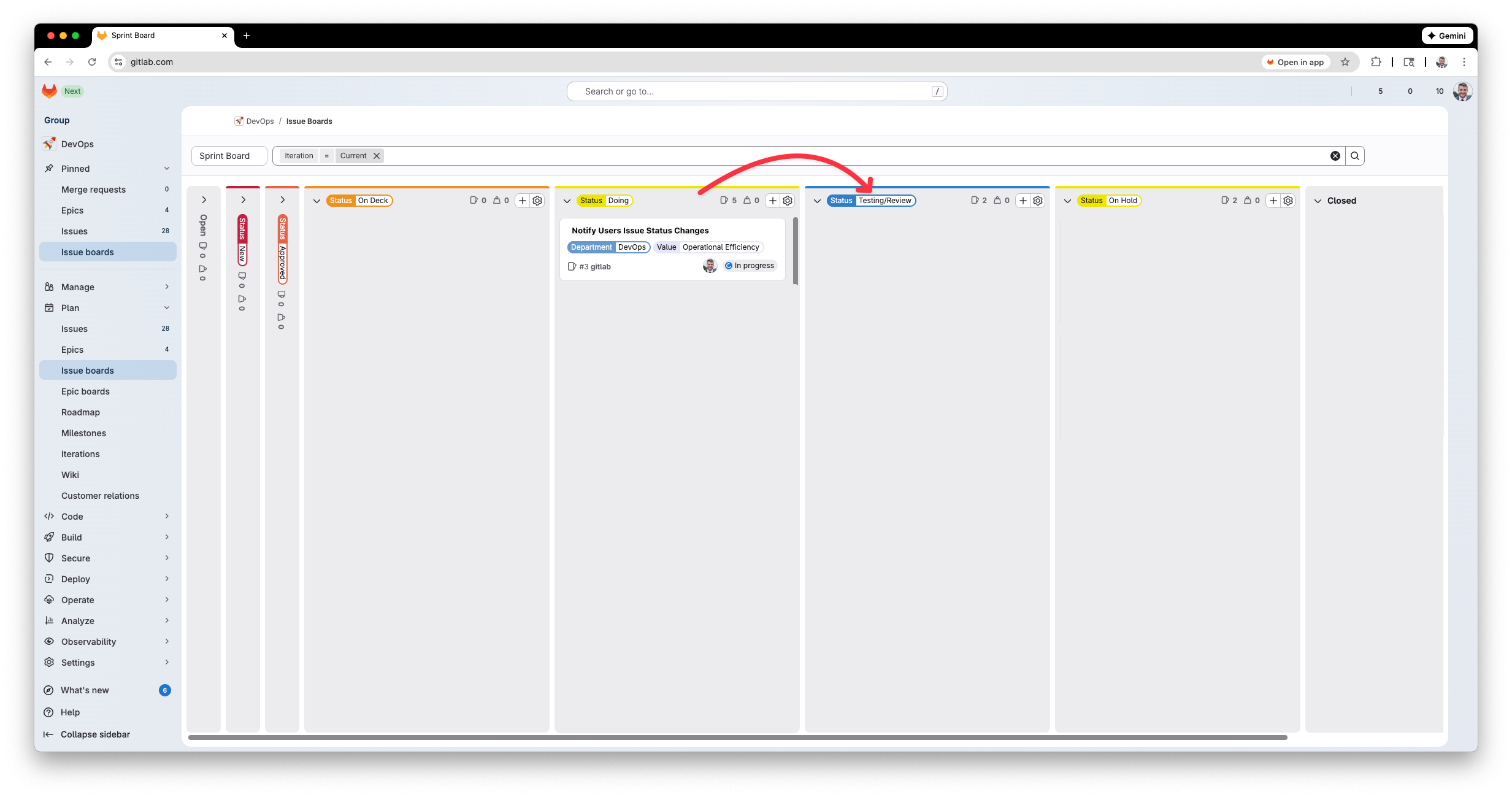The width and height of the screenshot is (1512, 797).
Task: Open user avatar menu in top bar
Action: (1462, 91)
